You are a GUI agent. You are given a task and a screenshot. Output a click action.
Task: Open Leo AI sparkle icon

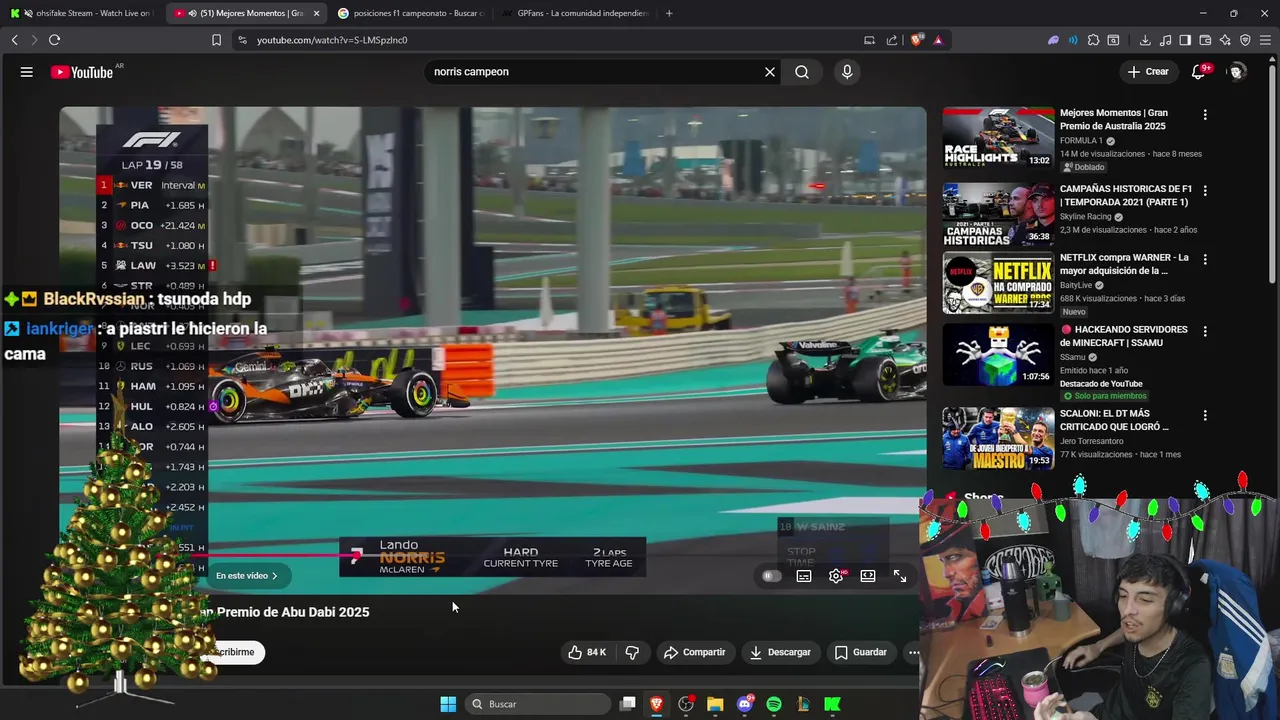(x=1225, y=40)
